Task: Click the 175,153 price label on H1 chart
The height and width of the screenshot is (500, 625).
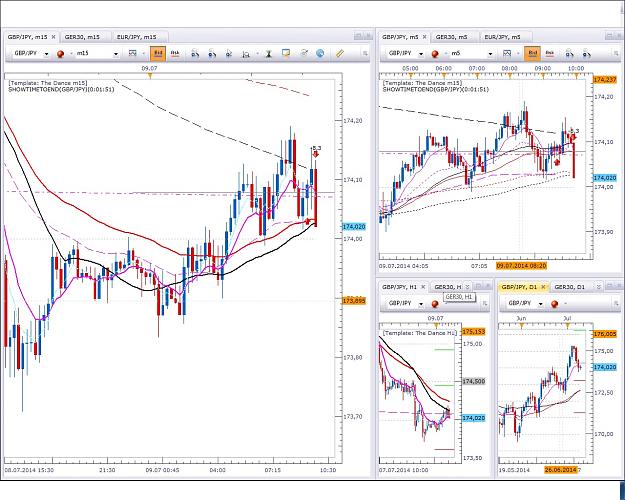Action: tap(474, 332)
